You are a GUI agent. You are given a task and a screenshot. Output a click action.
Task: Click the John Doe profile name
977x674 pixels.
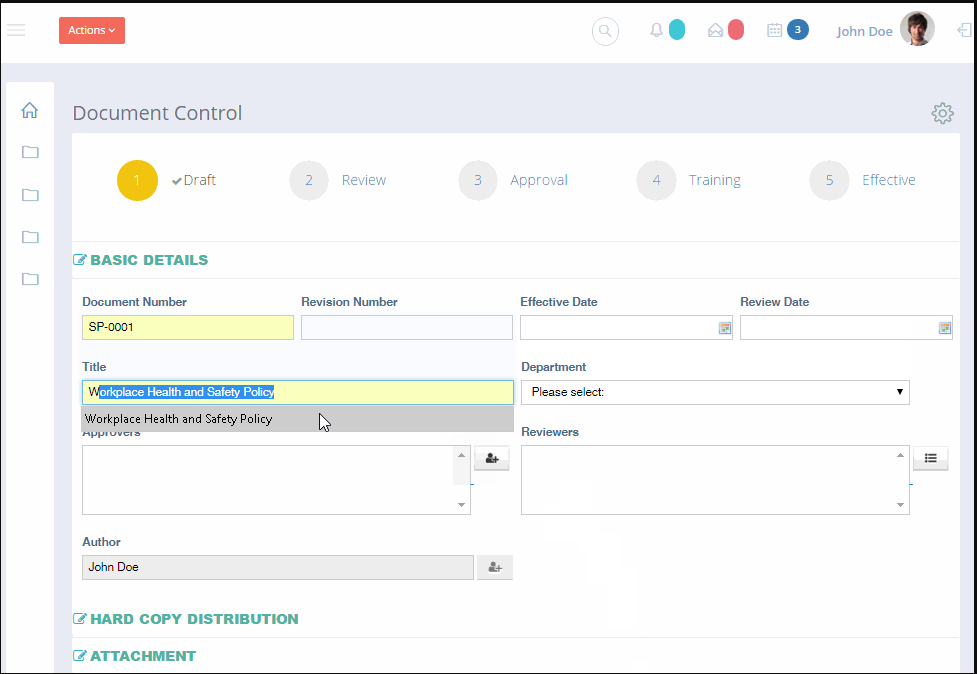pos(864,31)
